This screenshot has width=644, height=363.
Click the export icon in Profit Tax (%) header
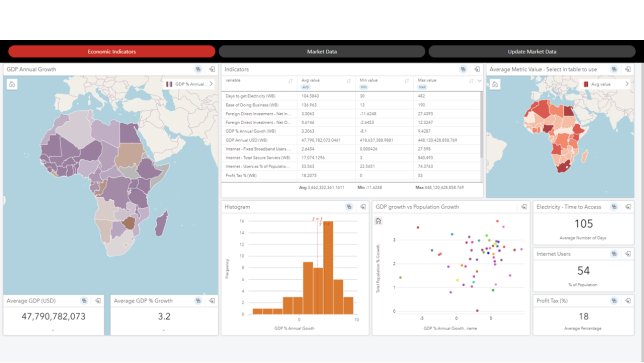pyautogui.click(x=628, y=301)
